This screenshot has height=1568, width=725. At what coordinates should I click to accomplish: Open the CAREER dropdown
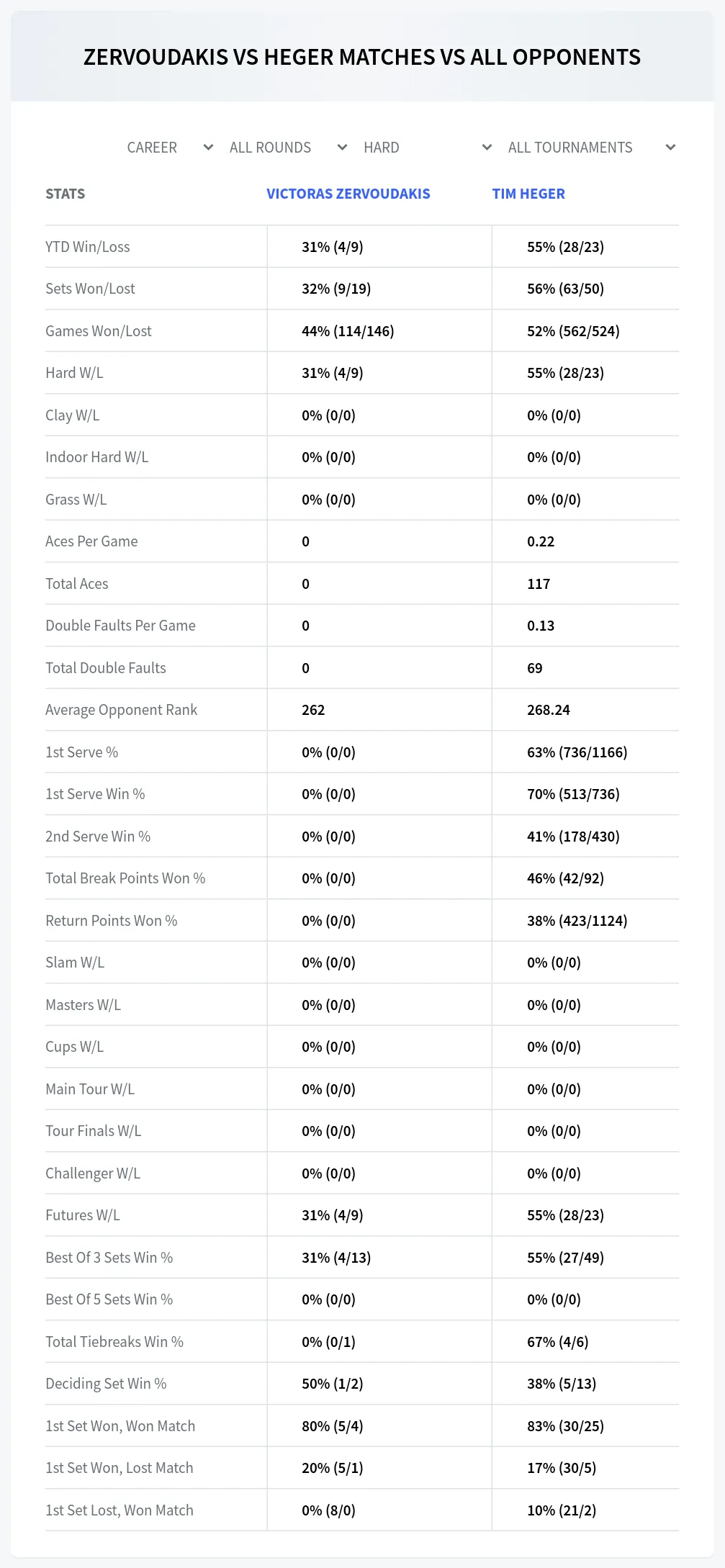click(x=170, y=148)
